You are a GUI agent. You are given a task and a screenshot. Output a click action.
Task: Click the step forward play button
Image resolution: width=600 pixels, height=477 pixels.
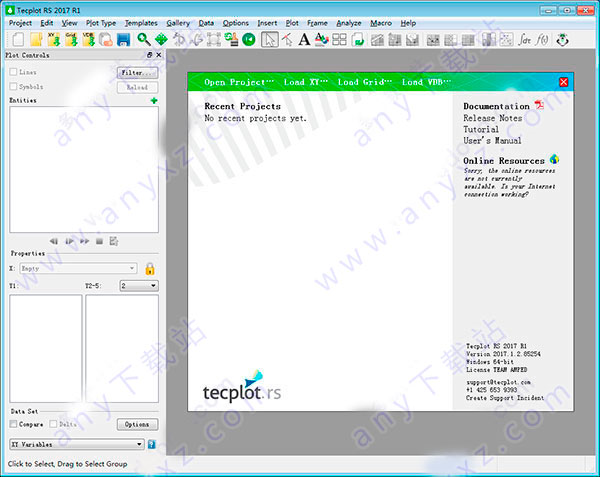[69, 241]
